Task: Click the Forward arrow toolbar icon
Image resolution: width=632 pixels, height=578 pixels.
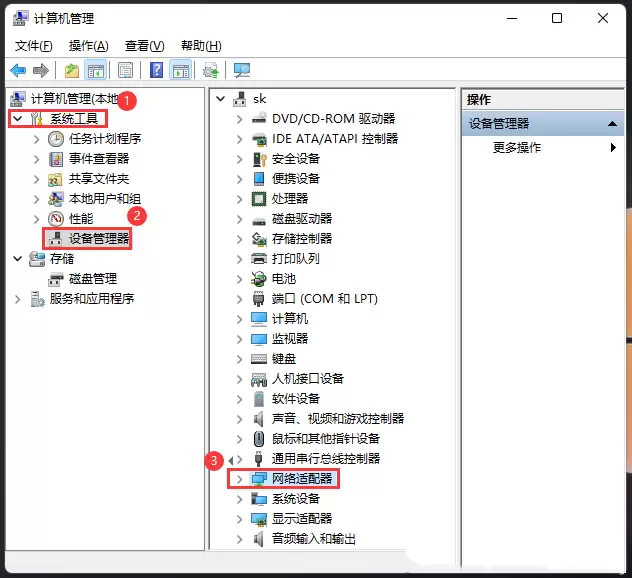Action: [41, 71]
